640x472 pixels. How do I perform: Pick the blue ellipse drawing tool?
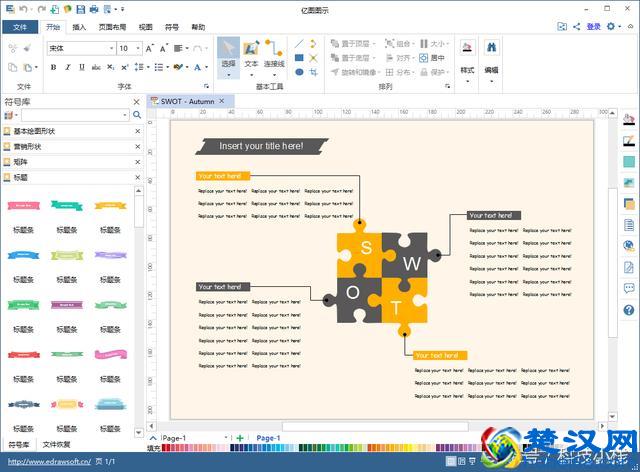(299, 72)
